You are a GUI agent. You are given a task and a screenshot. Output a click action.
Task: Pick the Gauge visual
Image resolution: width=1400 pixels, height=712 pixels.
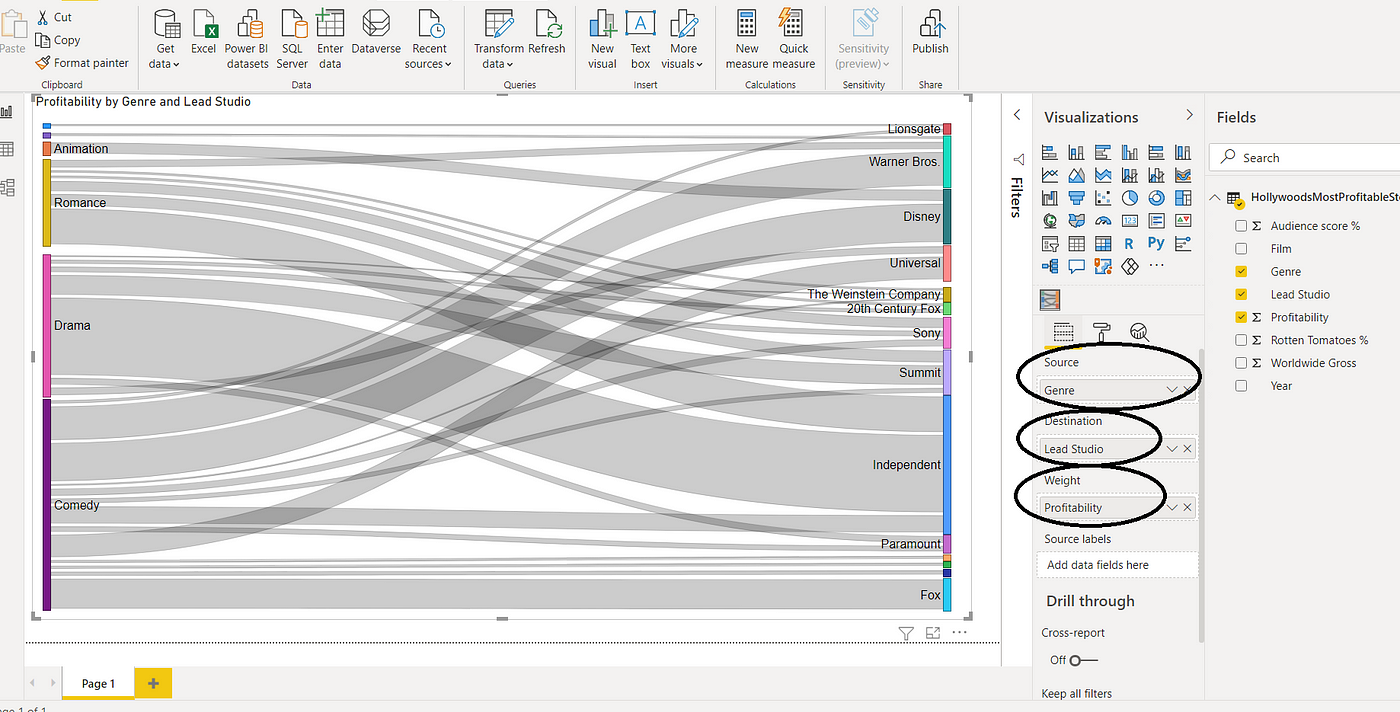1103,220
